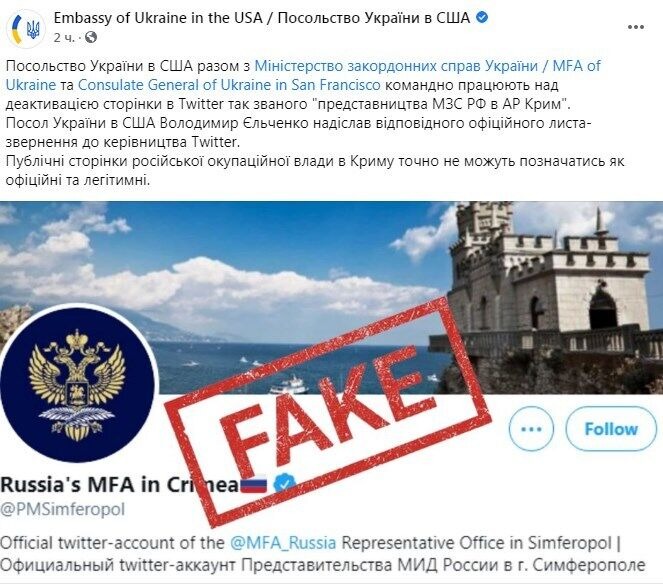This screenshot has height=586, width=663.
Task: Click the blue verified badge beside embassy name
Action: pyautogui.click(x=482, y=18)
